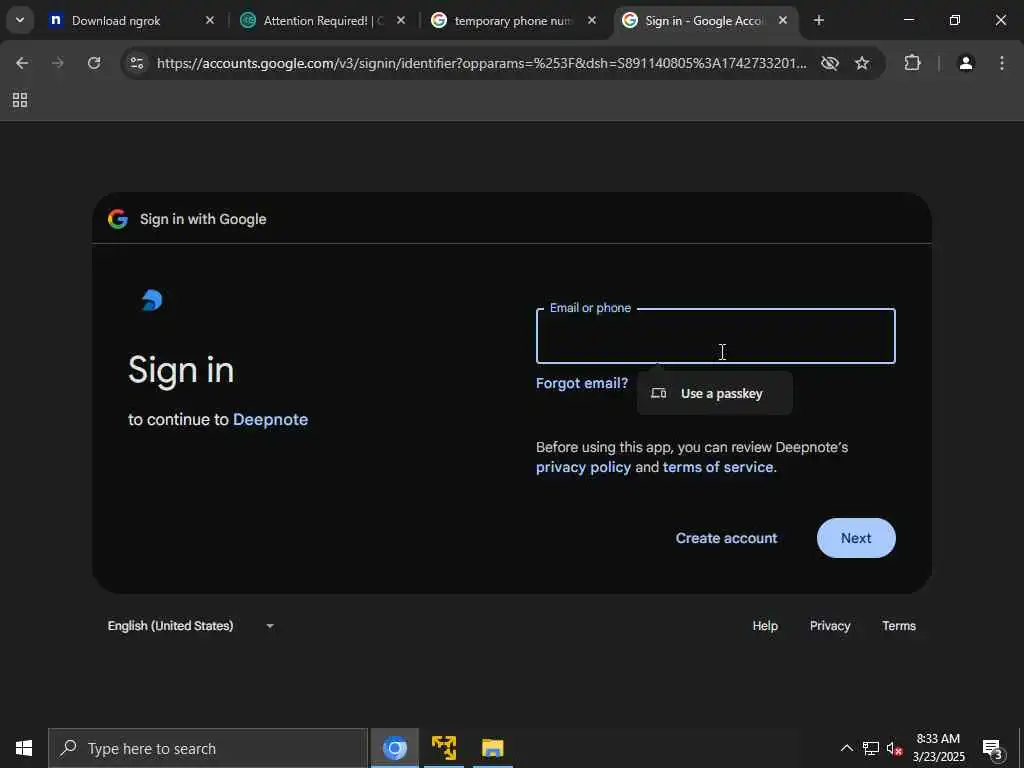This screenshot has height=768, width=1024.
Task: Open the apps grid in bookmarks bar
Action: (x=20, y=100)
